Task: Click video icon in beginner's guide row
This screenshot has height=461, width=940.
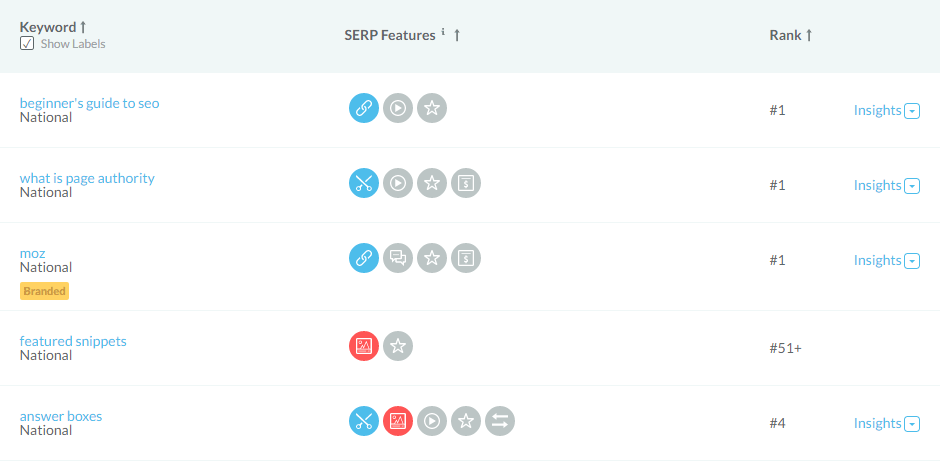Action: (398, 108)
